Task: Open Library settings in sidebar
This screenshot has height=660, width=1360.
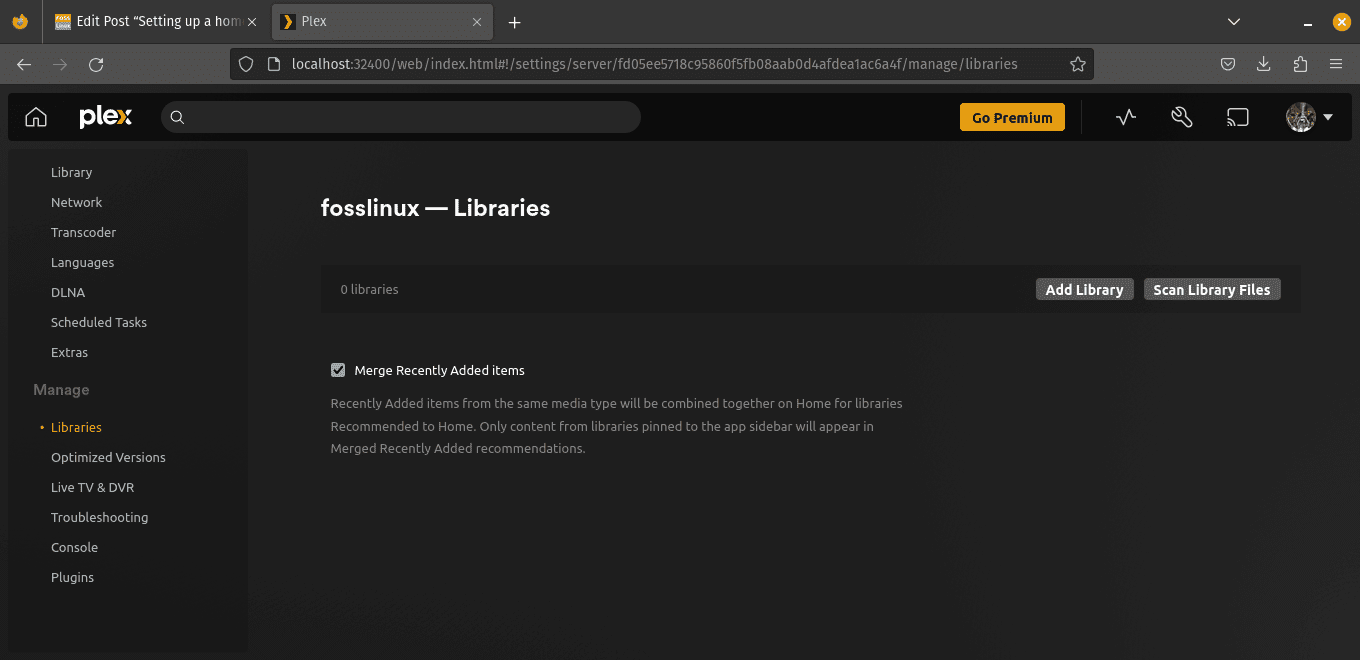Action: [71, 172]
